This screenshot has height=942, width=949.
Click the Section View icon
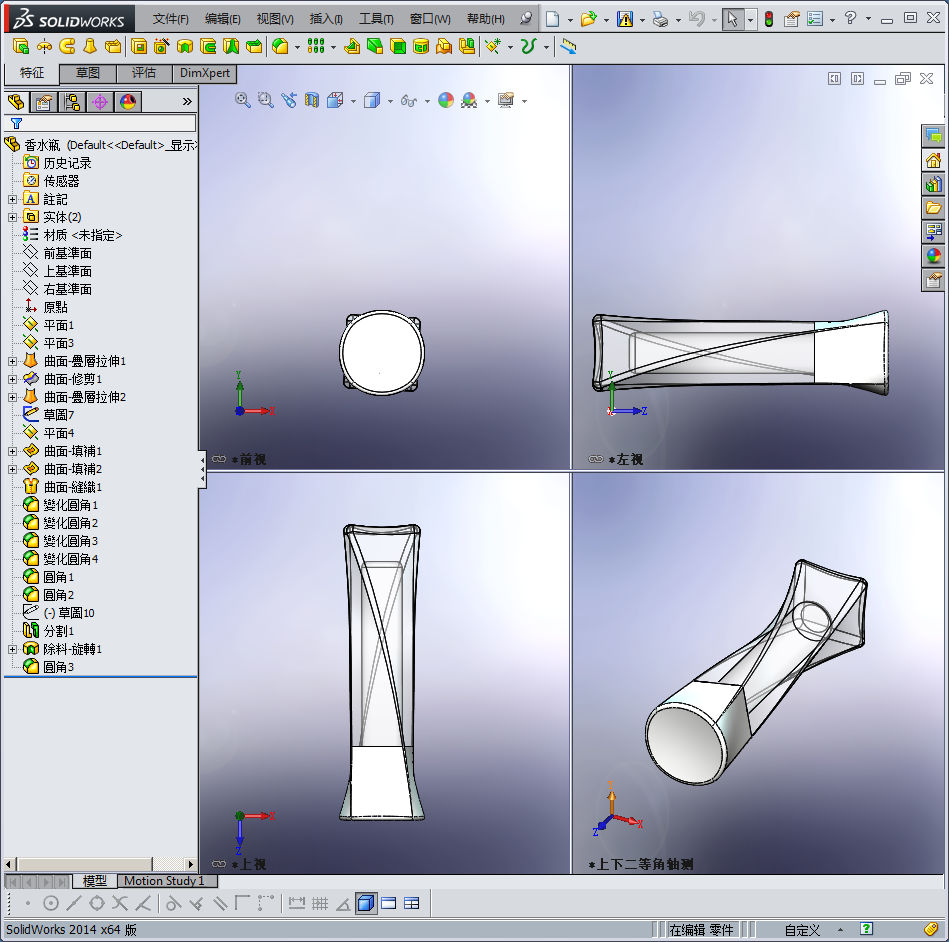tap(312, 100)
